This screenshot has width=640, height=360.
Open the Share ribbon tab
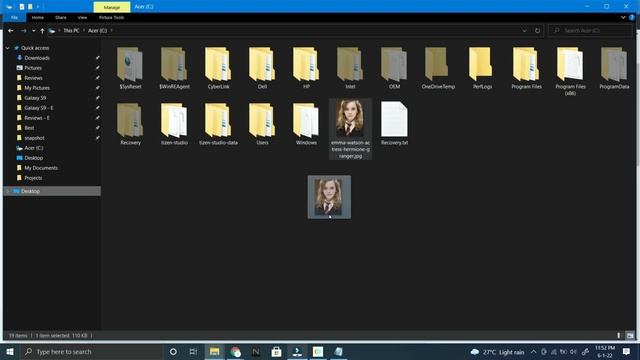click(x=61, y=18)
